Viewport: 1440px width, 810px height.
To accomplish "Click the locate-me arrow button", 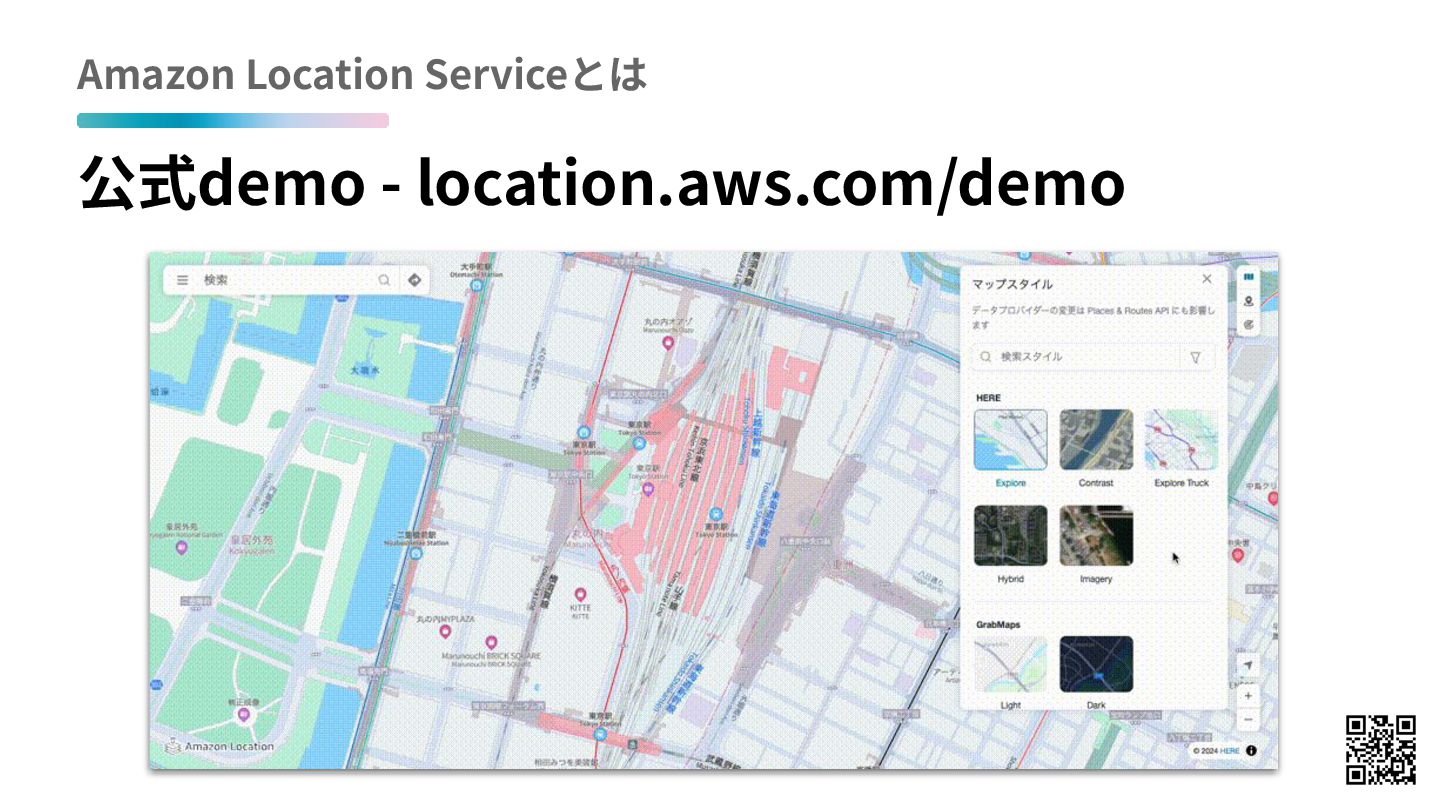I will click(x=1247, y=666).
